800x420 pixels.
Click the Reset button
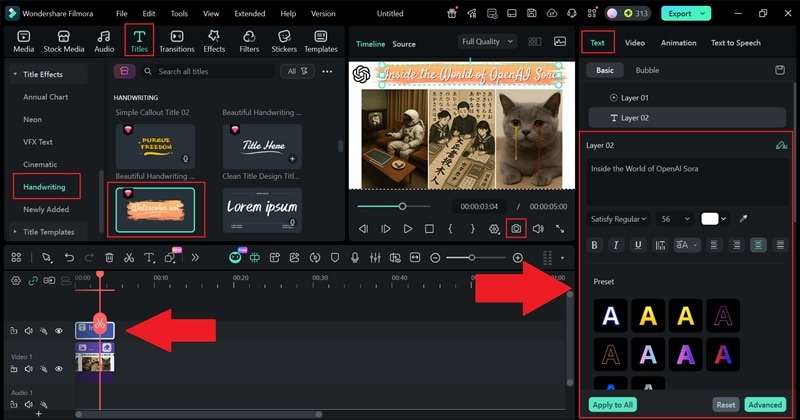[x=726, y=405]
